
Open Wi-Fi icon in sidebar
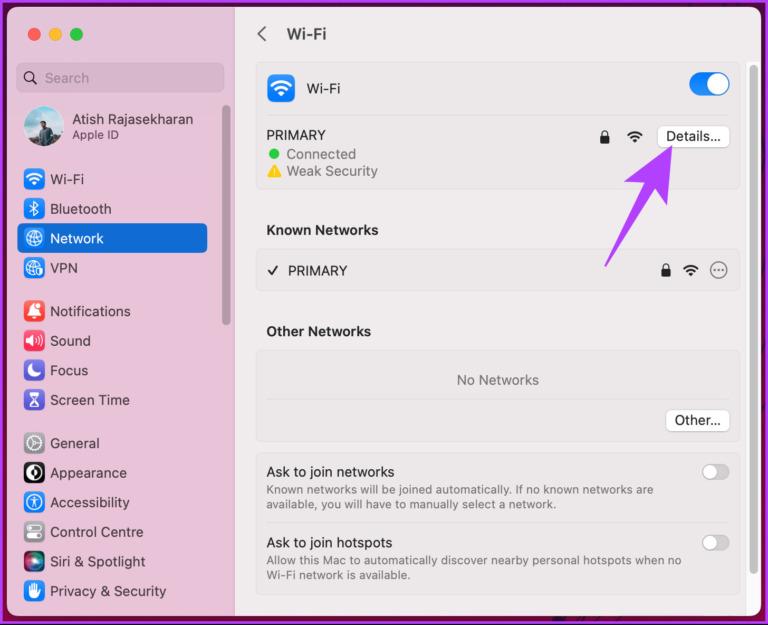tap(34, 179)
